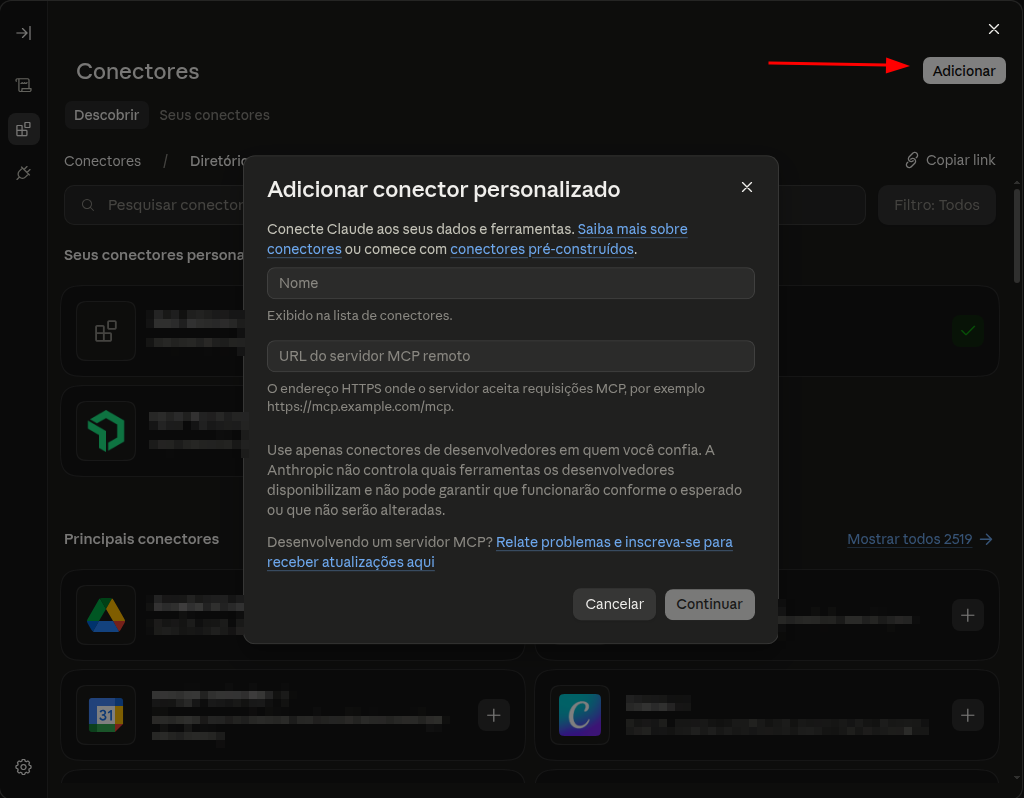
Task: Open settings gear in sidebar
Action: (24, 767)
